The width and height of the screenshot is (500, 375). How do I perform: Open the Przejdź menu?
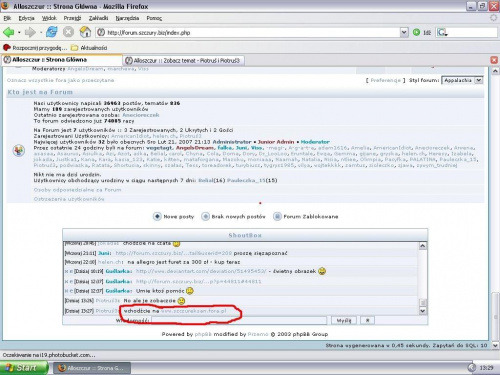click(x=72, y=18)
